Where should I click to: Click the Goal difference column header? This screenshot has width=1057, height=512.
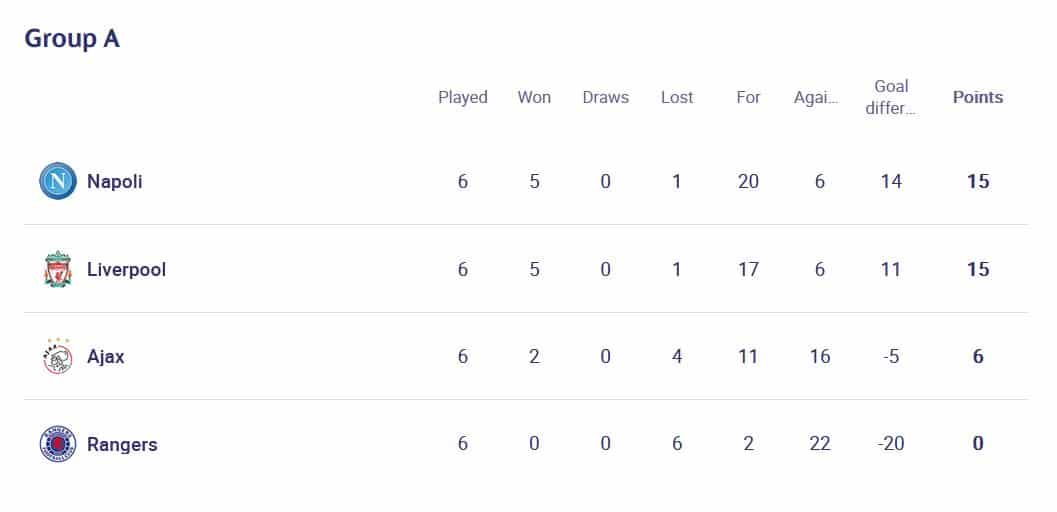pyautogui.click(x=890, y=97)
